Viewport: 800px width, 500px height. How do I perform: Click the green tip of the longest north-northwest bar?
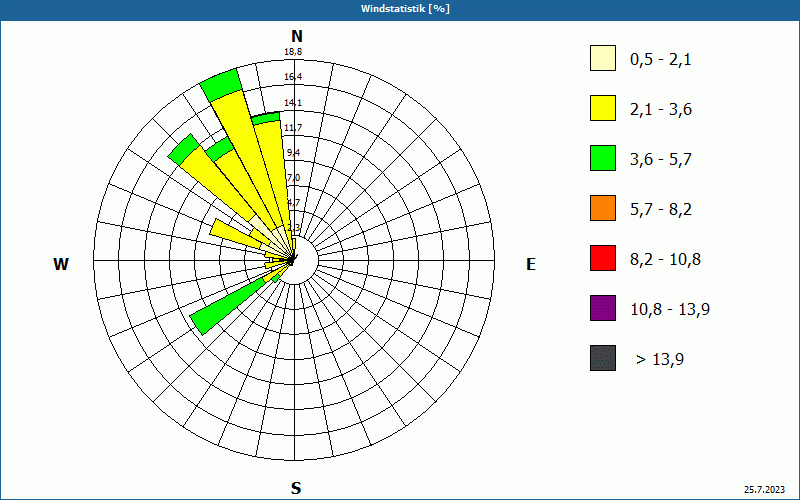pyautogui.click(x=220, y=85)
